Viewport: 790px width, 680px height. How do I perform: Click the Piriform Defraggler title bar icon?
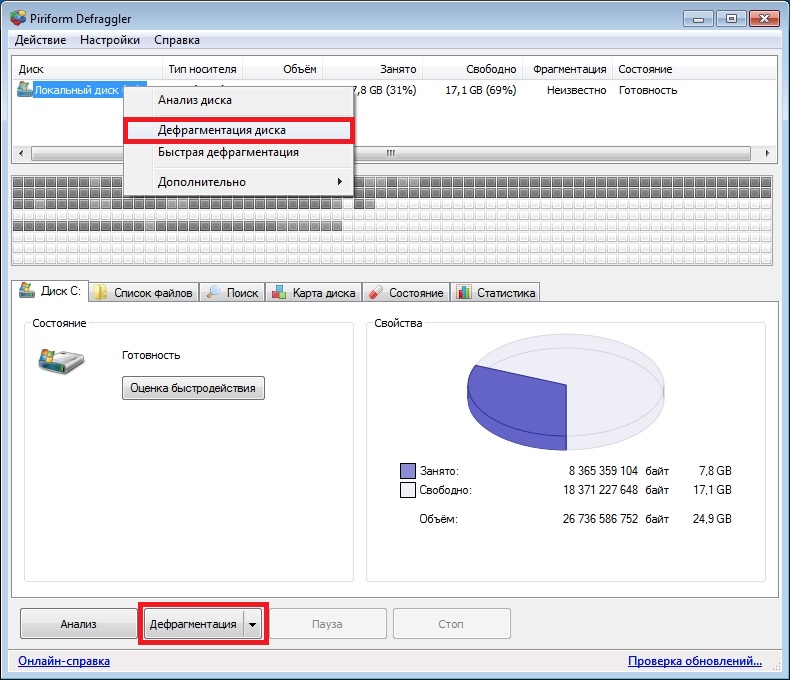(17, 17)
